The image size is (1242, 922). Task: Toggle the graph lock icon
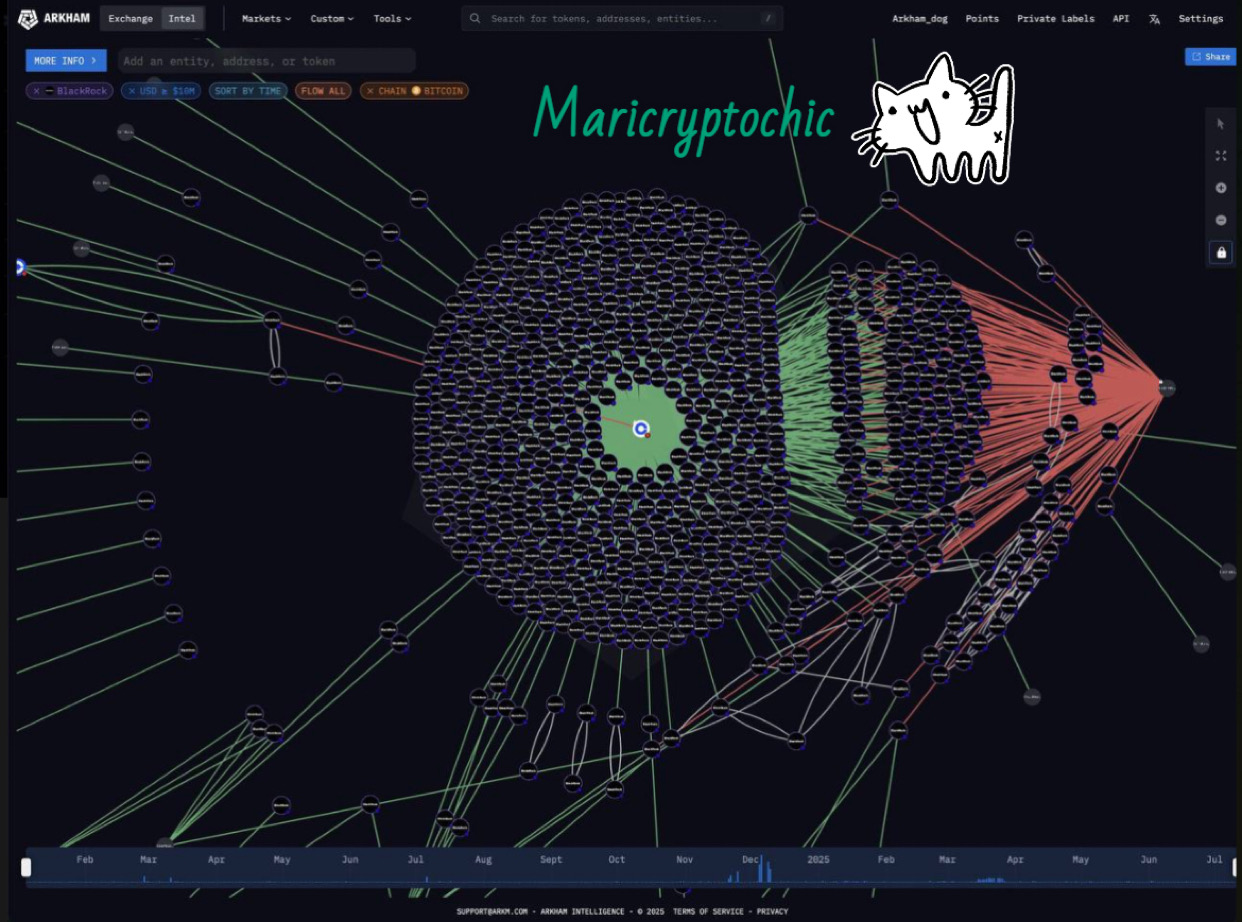1221,253
